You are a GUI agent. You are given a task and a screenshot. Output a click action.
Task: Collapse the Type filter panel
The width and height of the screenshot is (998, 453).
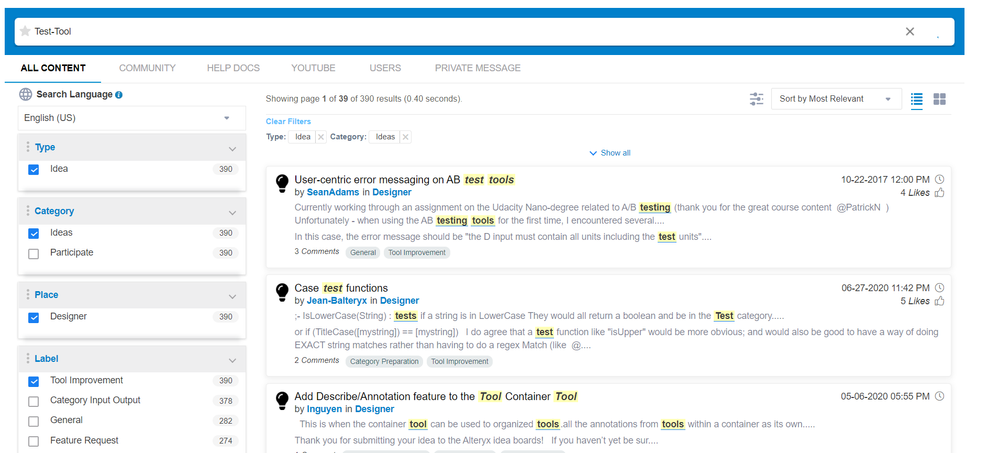[232, 148]
